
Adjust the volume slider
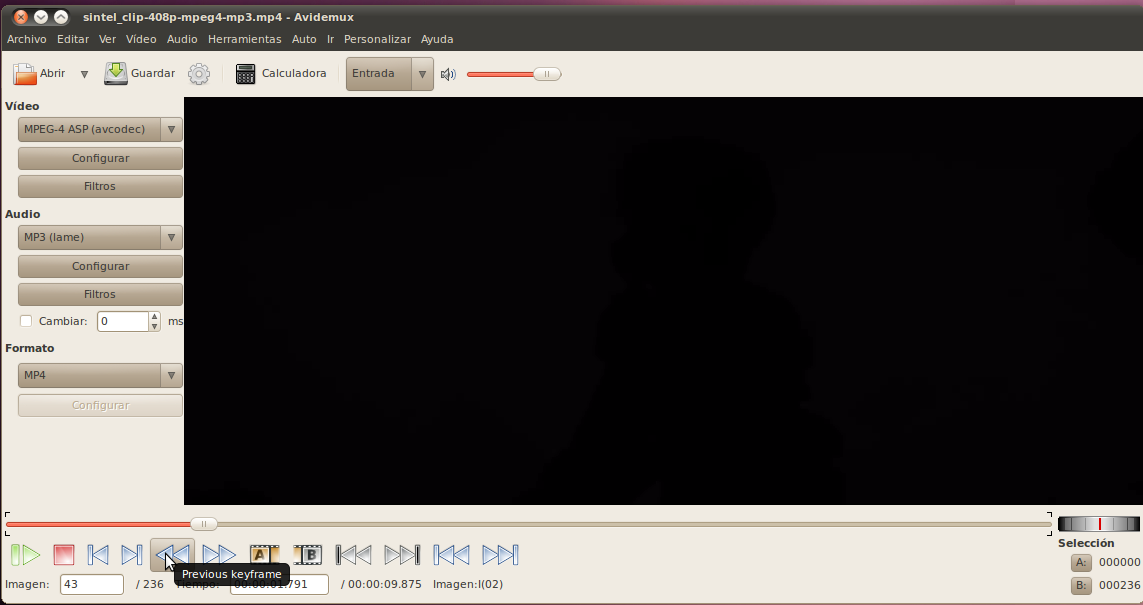pos(547,74)
